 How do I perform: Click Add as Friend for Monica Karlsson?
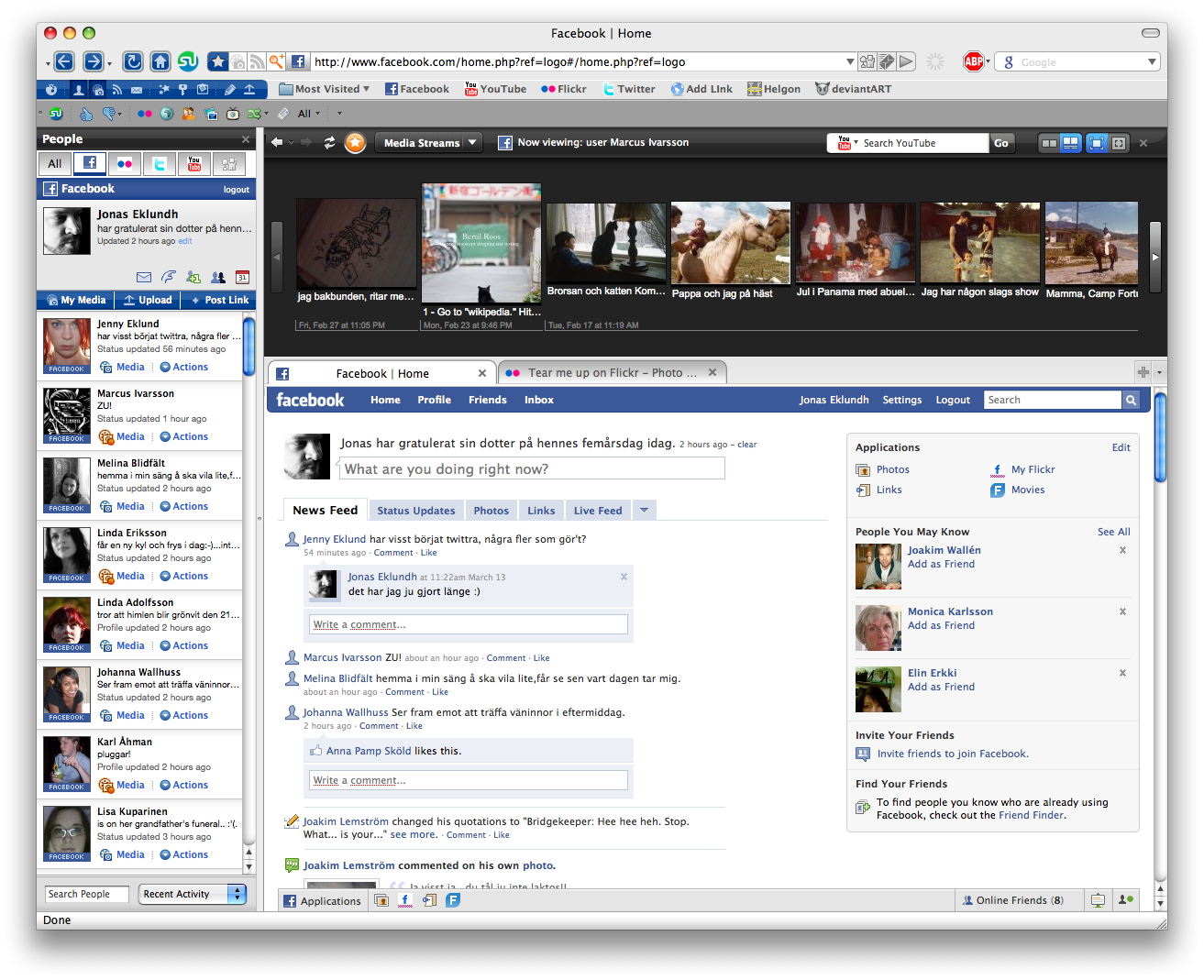tap(941, 625)
